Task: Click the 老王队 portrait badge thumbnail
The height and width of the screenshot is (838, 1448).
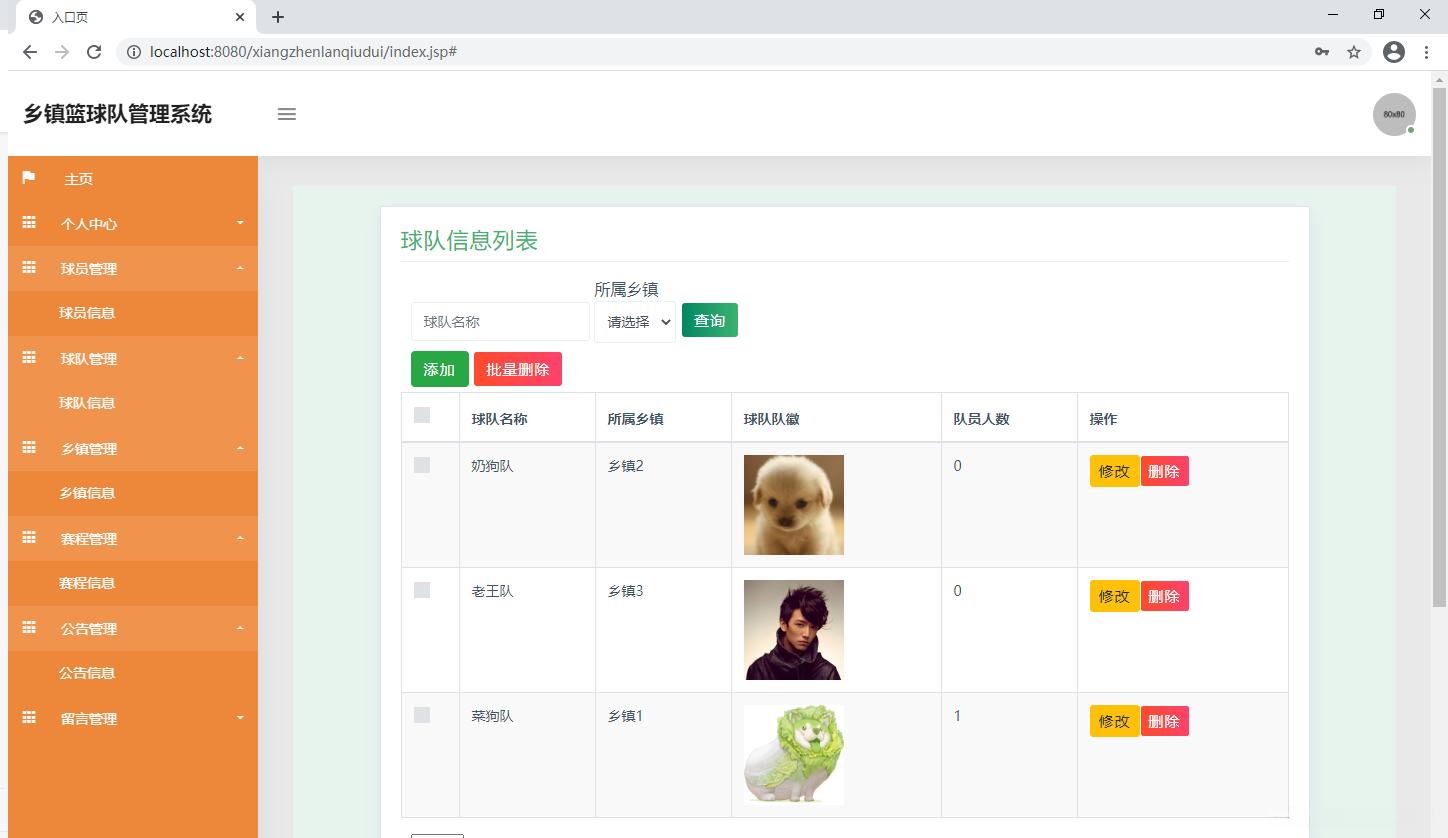Action: pyautogui.click(x=794, y=630)
